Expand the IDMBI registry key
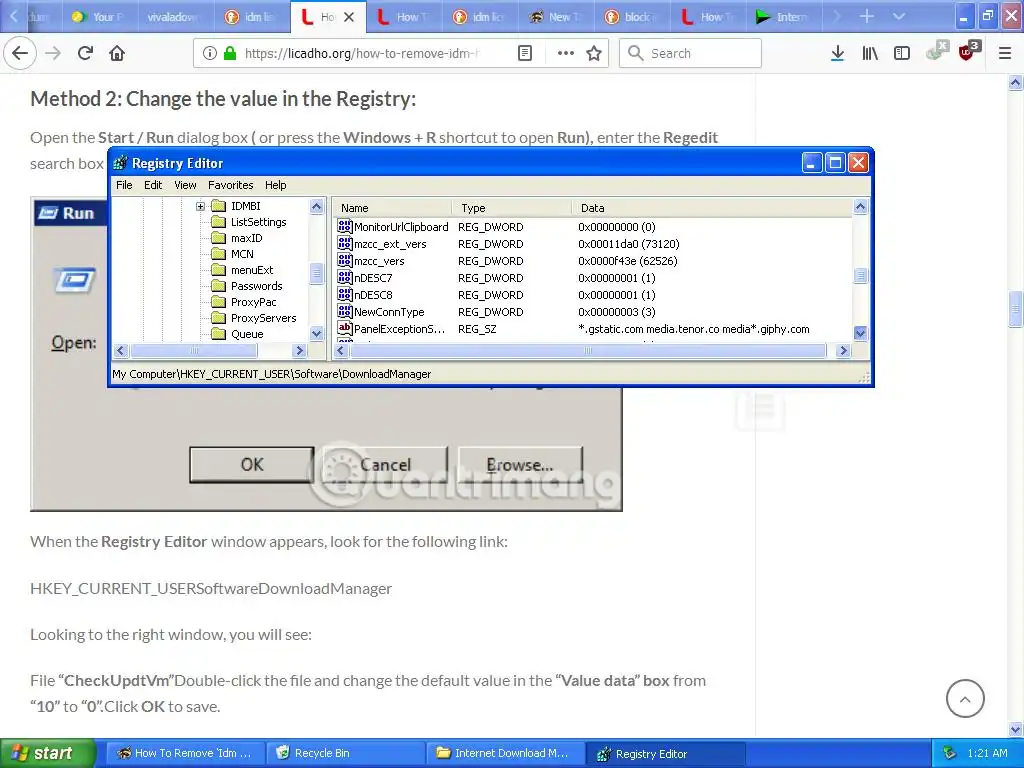Viewport: 1024px width, 768px height. pos(200,206)
